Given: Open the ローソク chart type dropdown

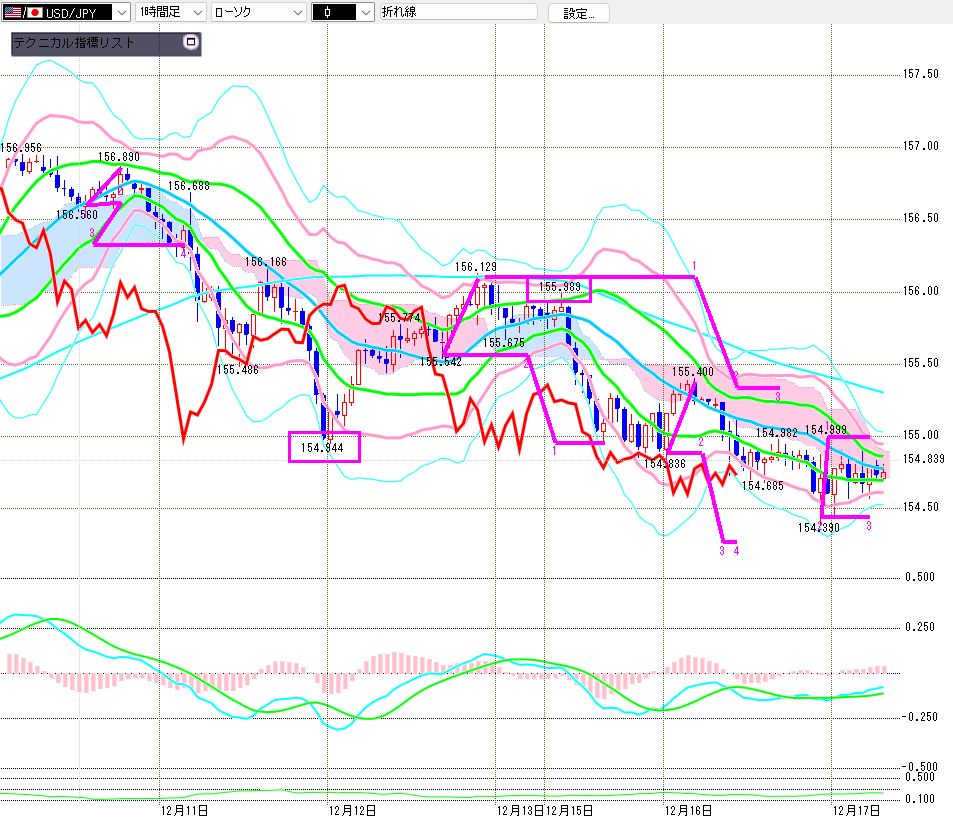Looking at the screenshot, I should (296, 13).
